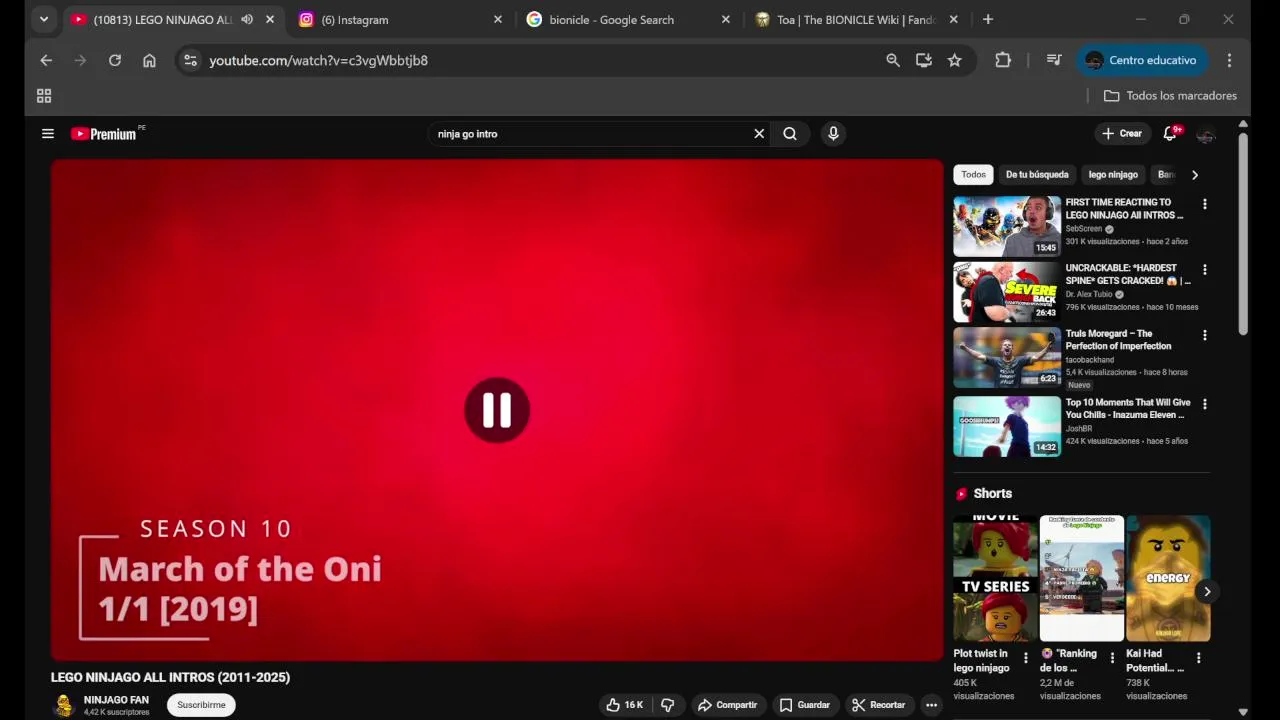
Task: Bookmark this page with star icon
Action: (955, 60)
